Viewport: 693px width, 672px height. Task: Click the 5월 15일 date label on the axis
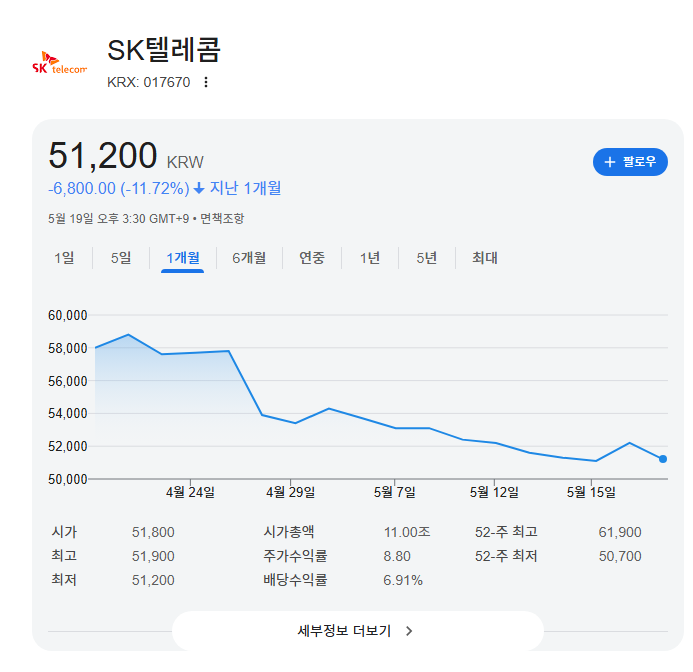coord(591,492)
